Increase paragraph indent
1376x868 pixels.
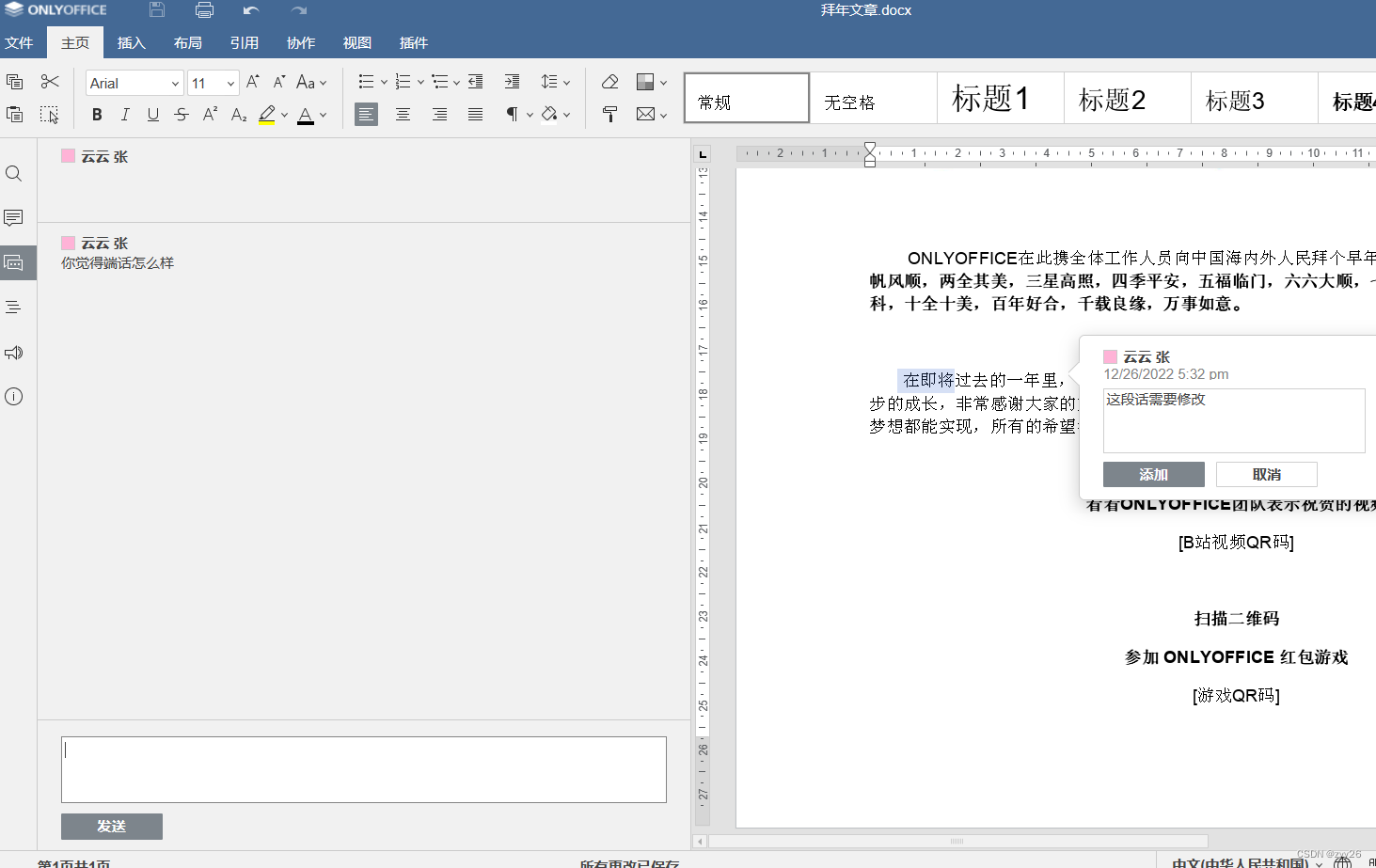click(x=512, y=82)
